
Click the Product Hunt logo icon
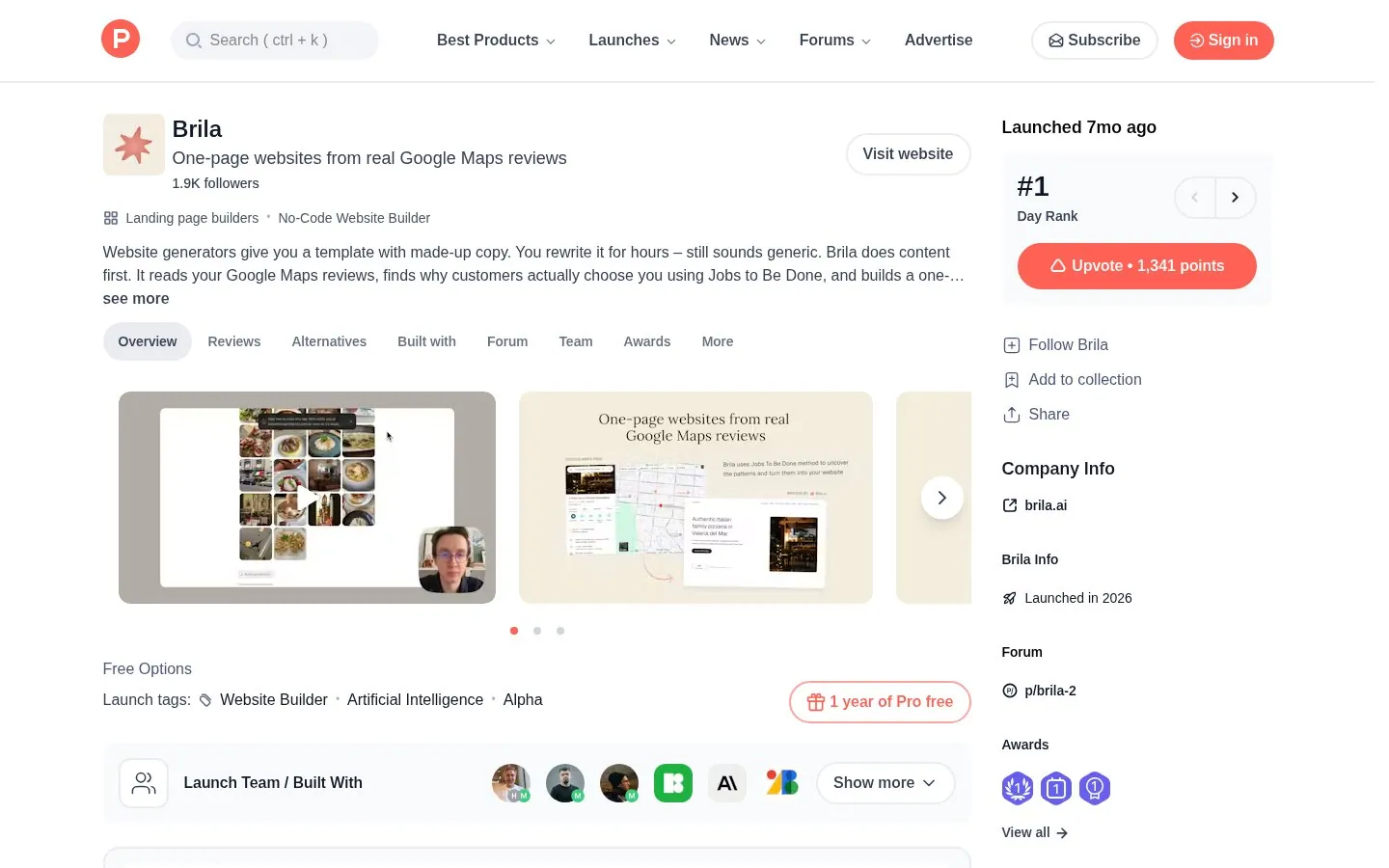121,40
